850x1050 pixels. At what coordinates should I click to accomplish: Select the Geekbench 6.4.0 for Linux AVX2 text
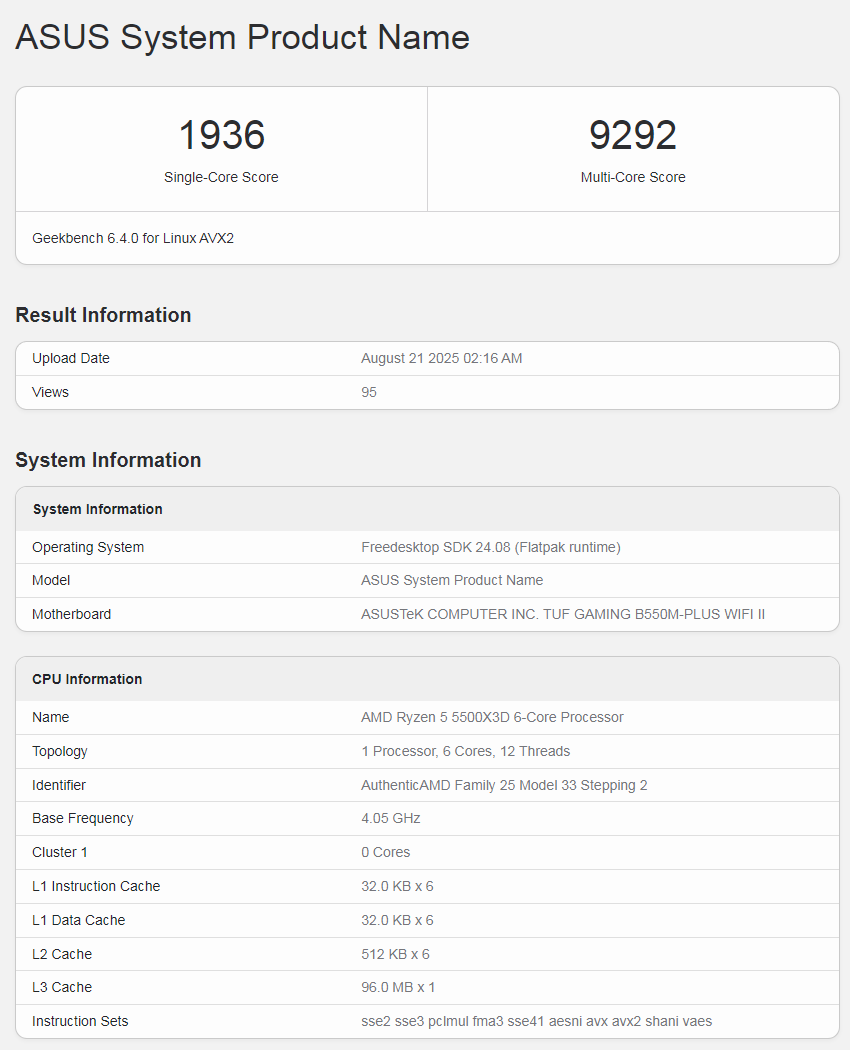(133, 238)
